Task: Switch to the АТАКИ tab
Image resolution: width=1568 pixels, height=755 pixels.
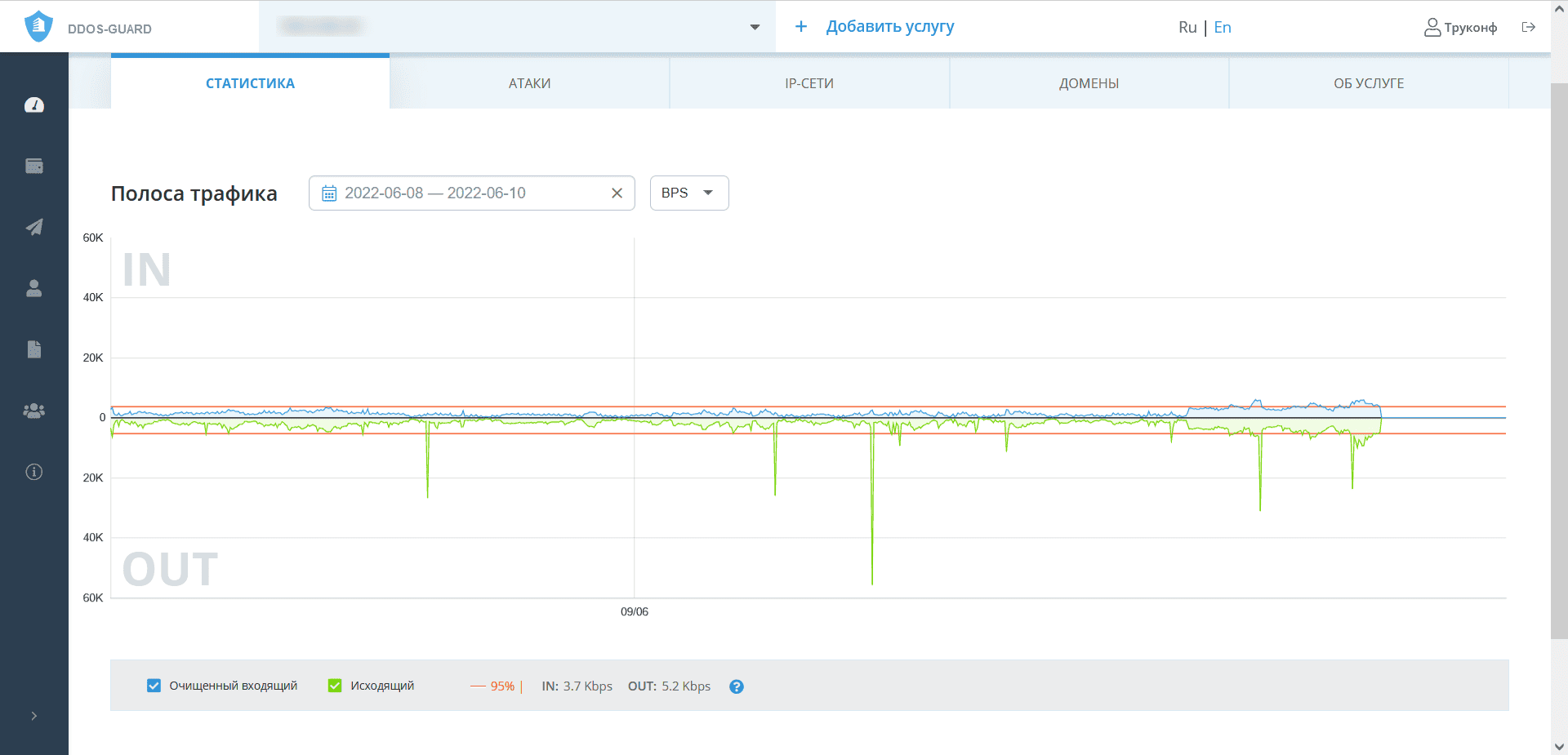Action: click(530, 83)
